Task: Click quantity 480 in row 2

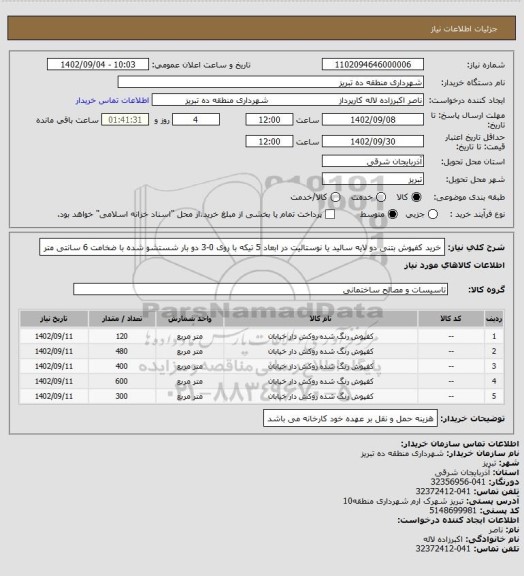Action: pyautogui.click(x=122, y=351)
